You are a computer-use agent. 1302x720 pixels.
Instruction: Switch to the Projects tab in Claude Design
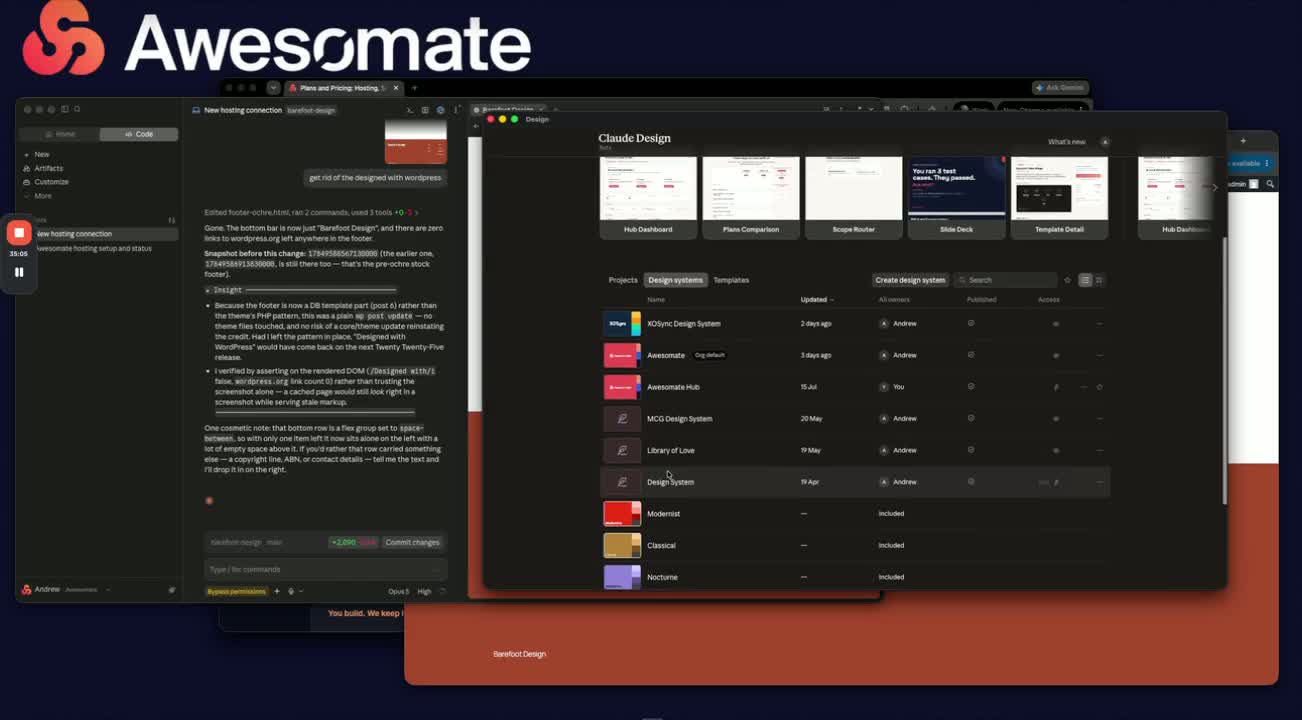(x=623, y=280)
